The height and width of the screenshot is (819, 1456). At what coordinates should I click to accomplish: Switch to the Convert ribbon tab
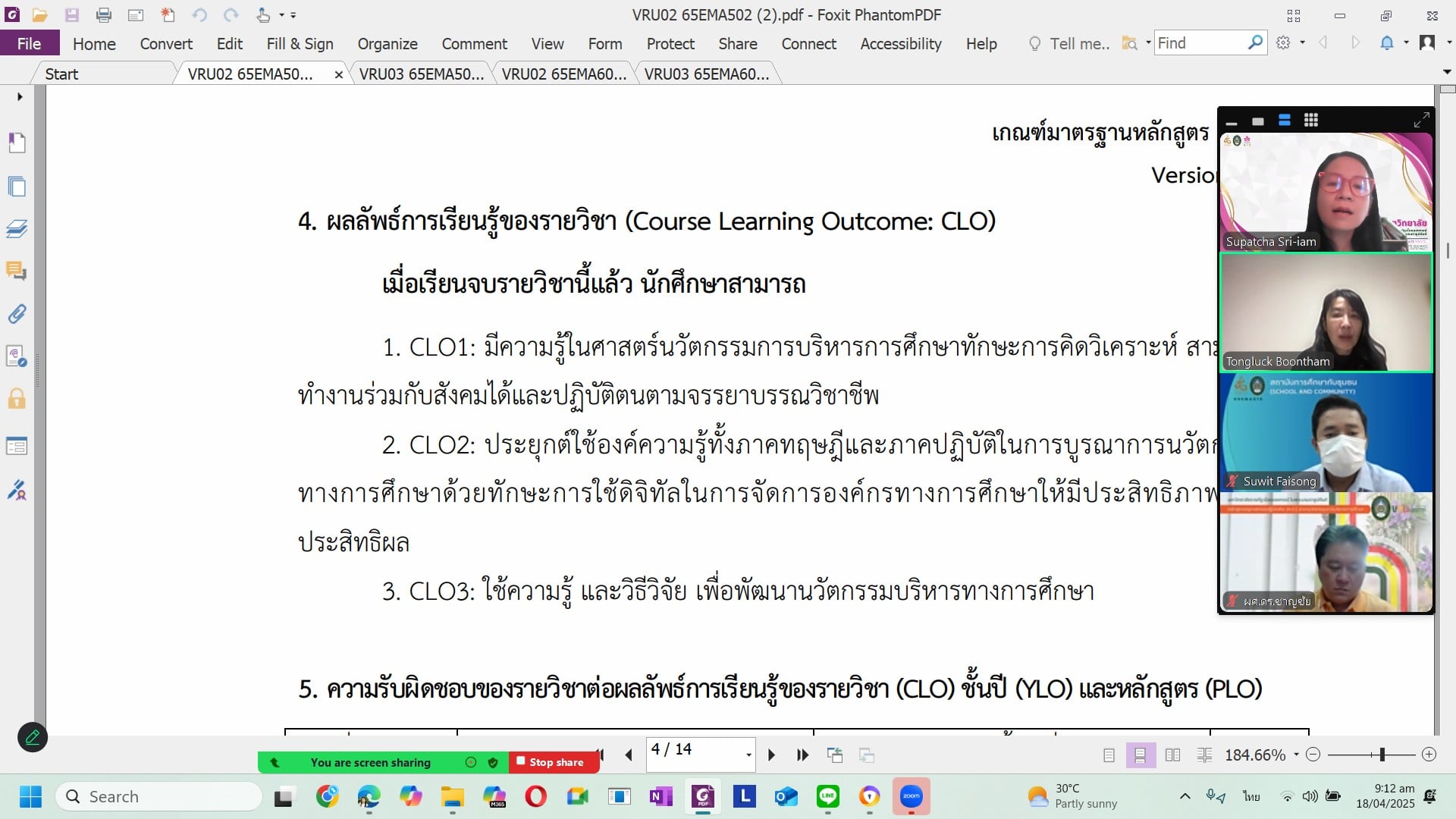pyautogui.click(x=165, y=43)
